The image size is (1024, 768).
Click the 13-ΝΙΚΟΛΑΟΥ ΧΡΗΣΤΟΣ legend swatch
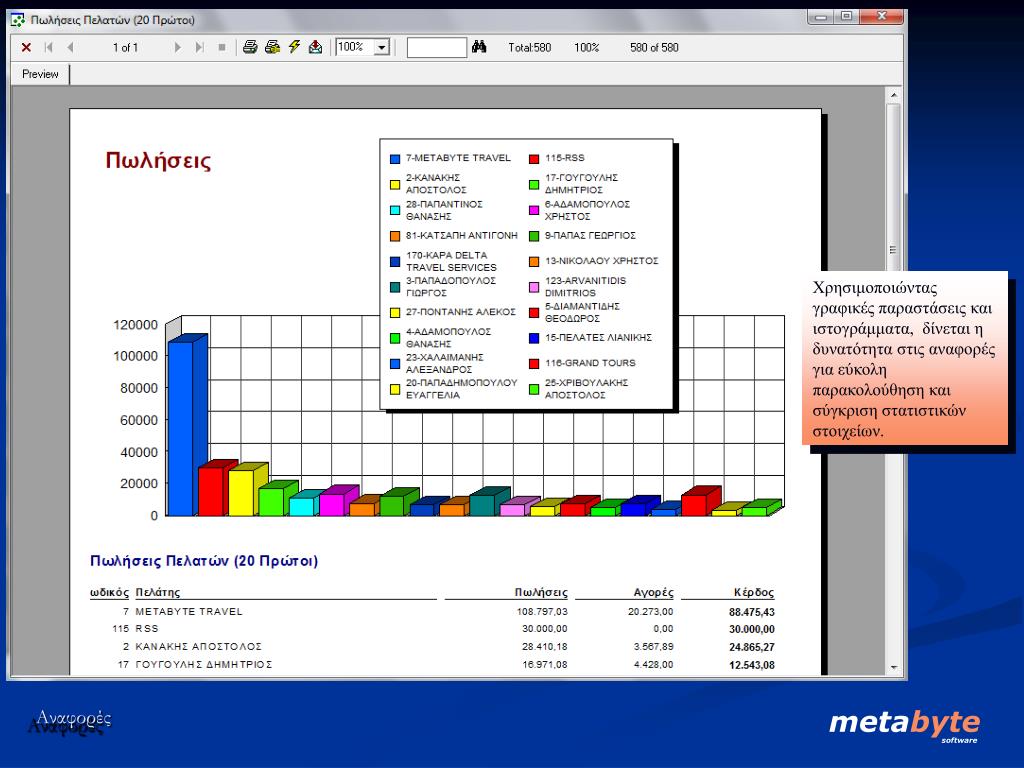pos(534,262)
